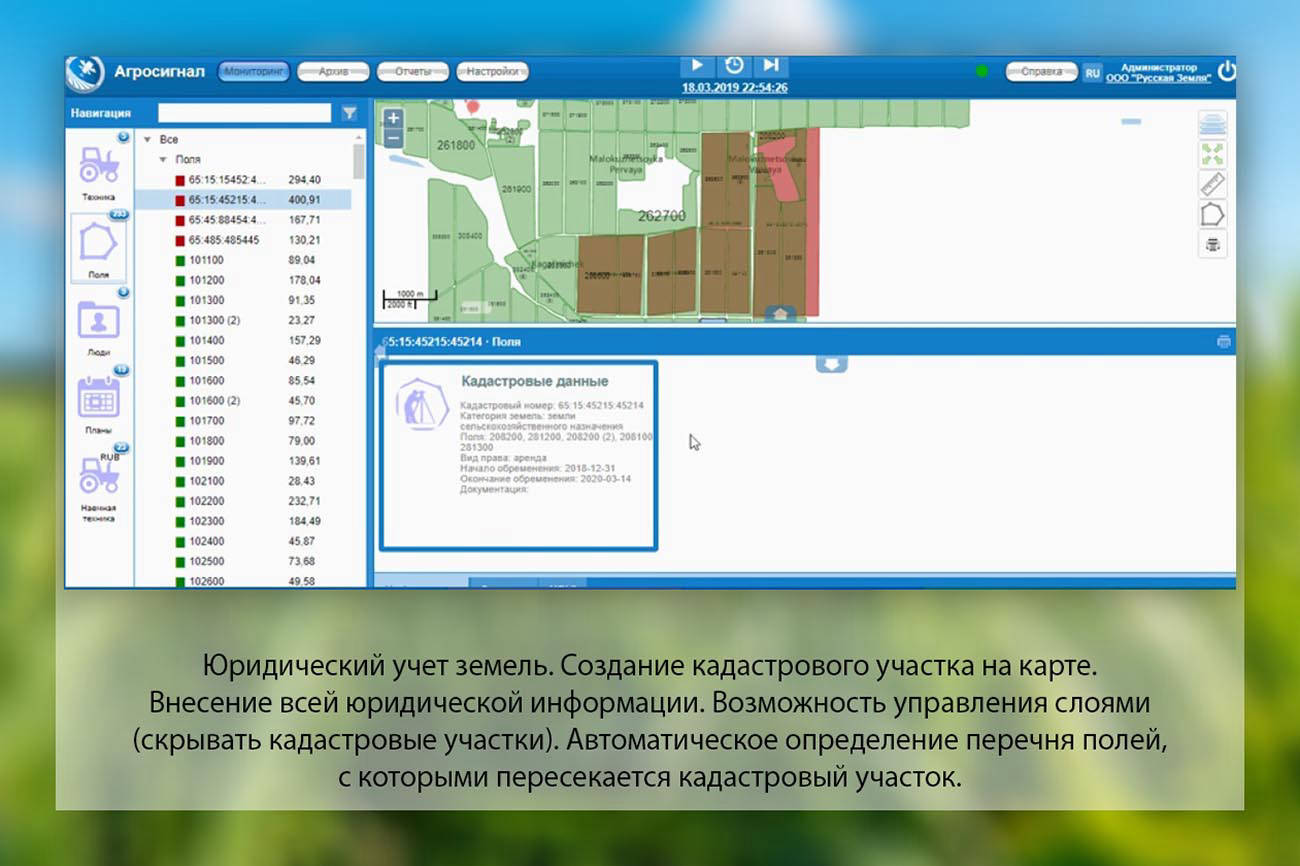Open the download arrow above Кадастровые данные
This screenshot has height=866, width=1300.
(x=830, y=365)
